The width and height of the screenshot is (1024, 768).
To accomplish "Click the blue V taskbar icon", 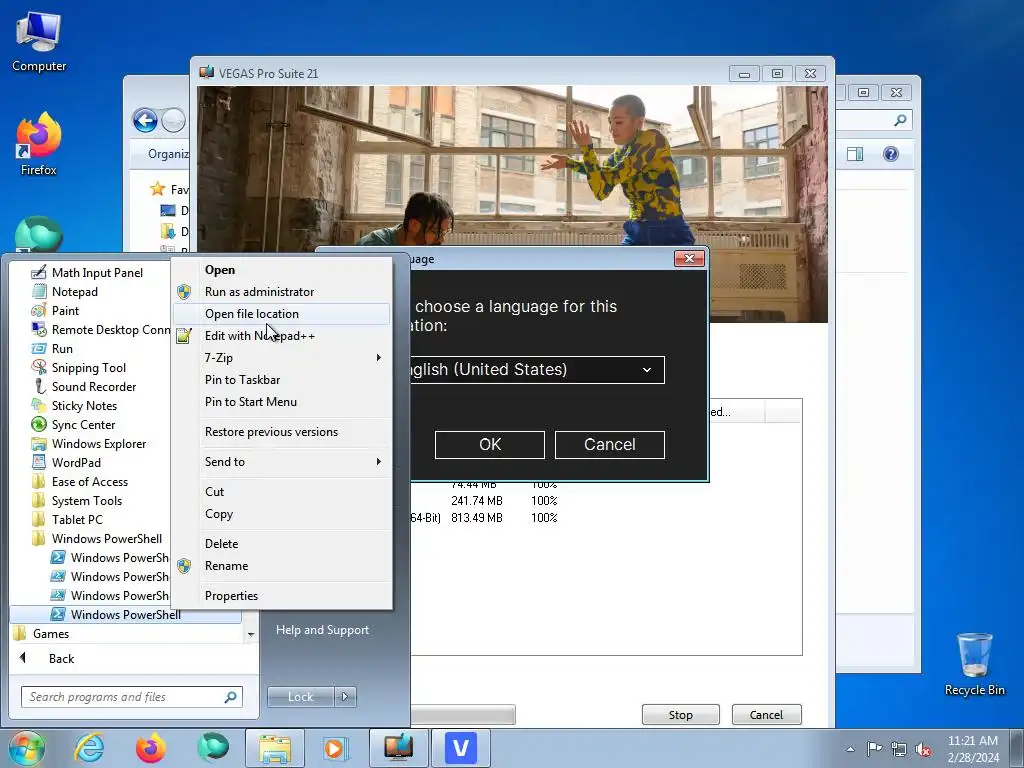I will [x=460, y=748].
